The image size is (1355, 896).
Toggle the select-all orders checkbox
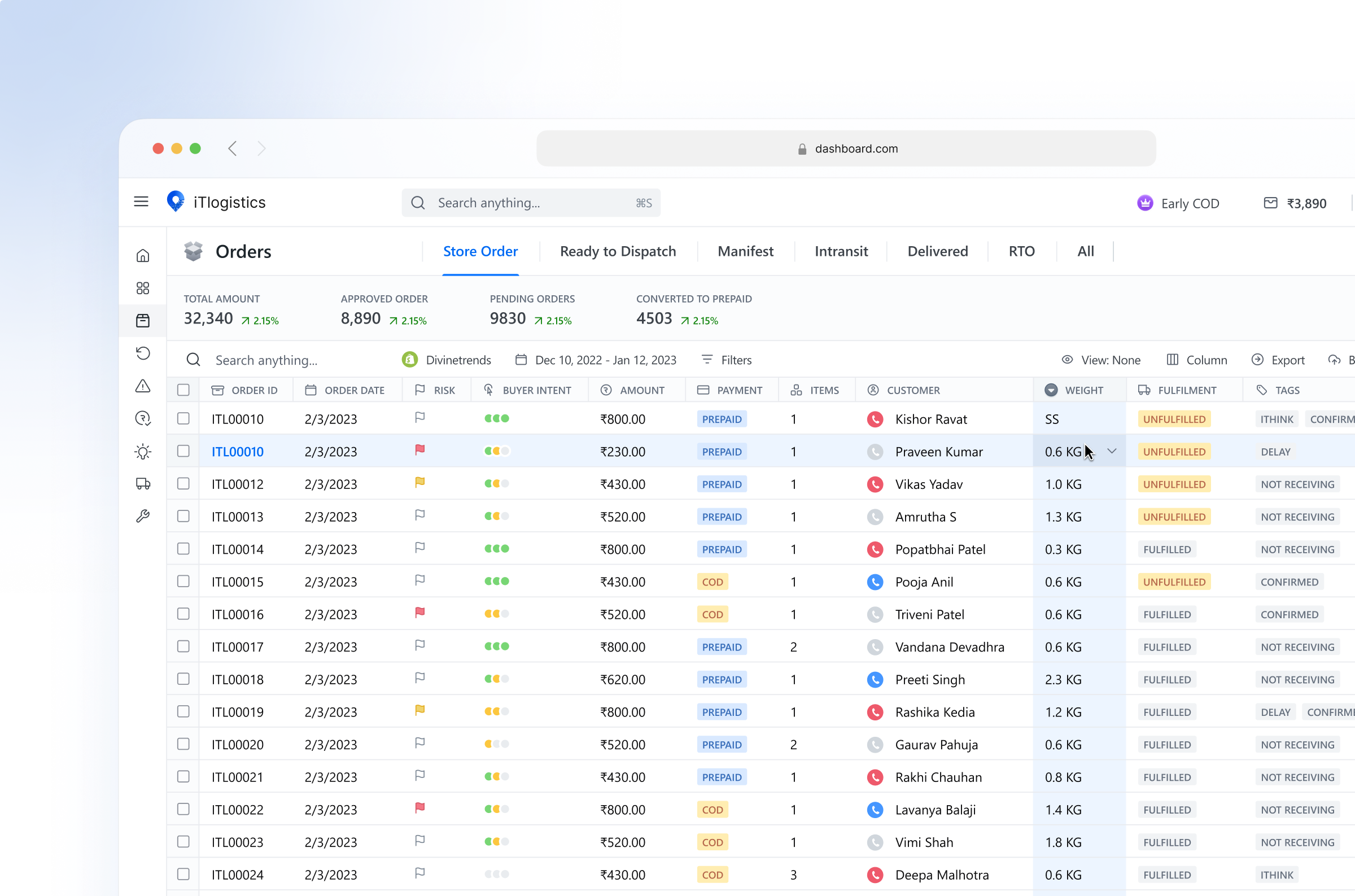pos(183,390)
